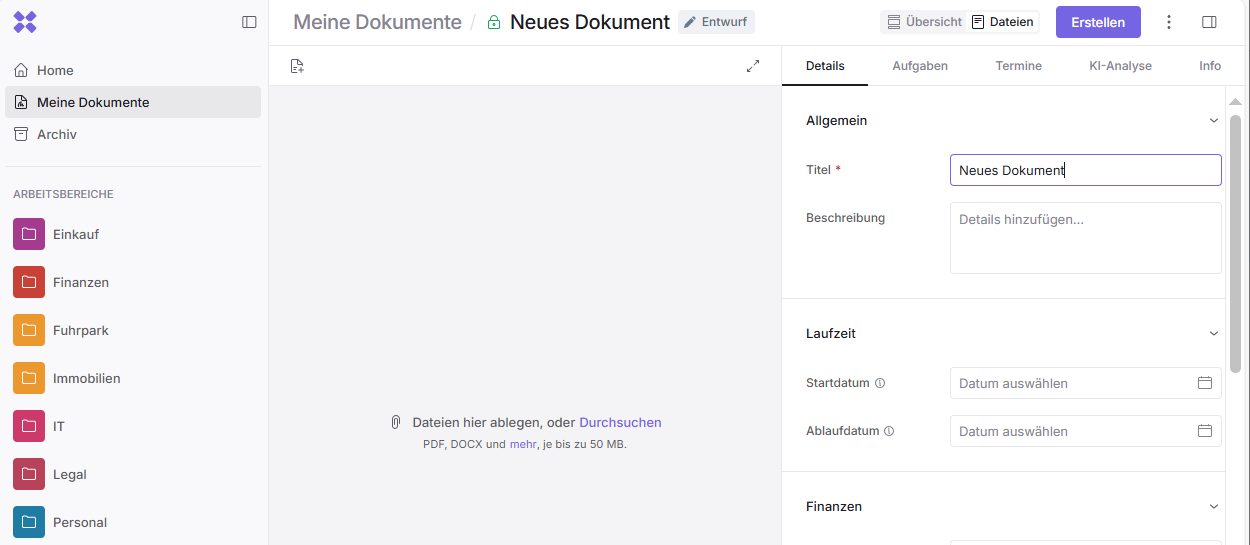Image resolution: width=1250 pixels, height=545 pixels.
Task: Collapse the Allgemein section
Action: [1214, 121]
